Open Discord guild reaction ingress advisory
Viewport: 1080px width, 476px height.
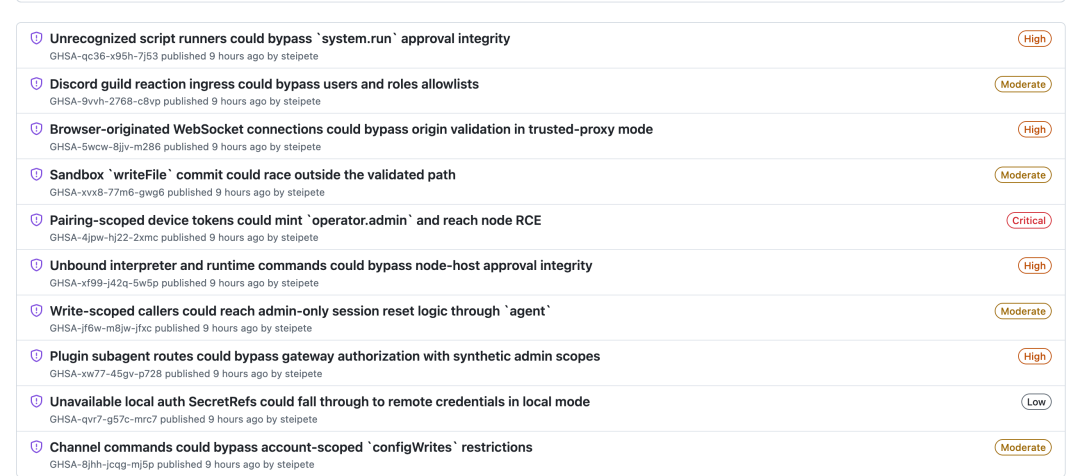click(x=264, y=84)
